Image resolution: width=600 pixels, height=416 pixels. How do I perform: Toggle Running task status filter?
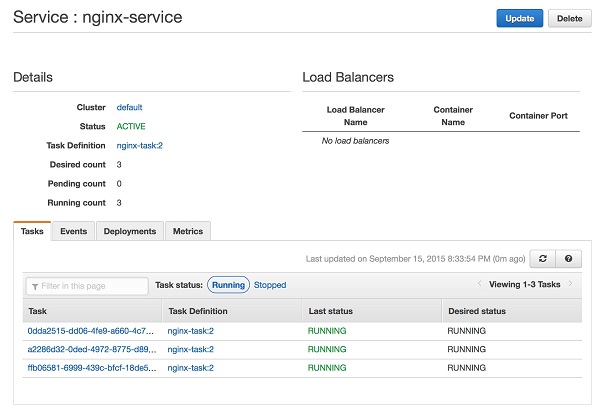pos(229,285)
